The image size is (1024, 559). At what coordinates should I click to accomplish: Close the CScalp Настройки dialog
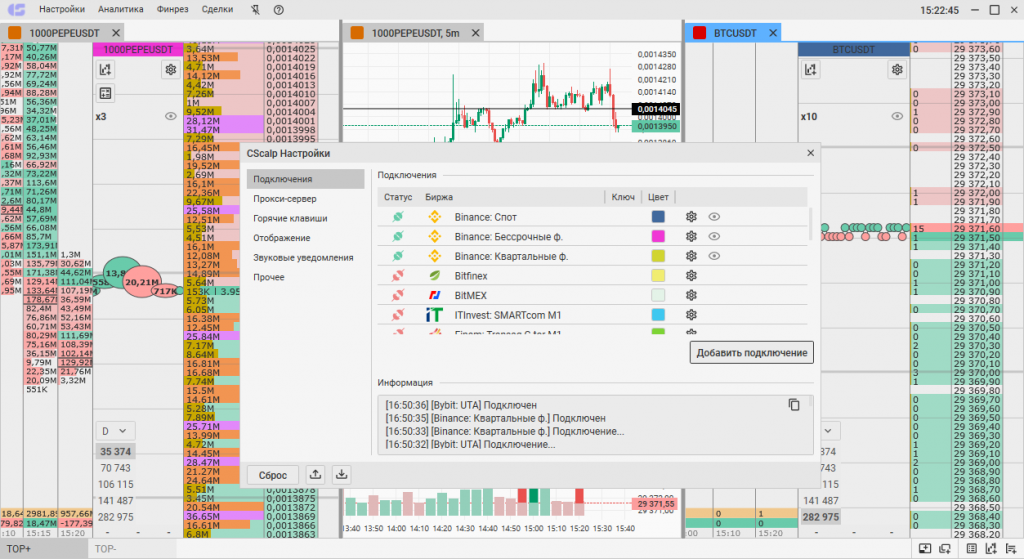pos(810,153)
